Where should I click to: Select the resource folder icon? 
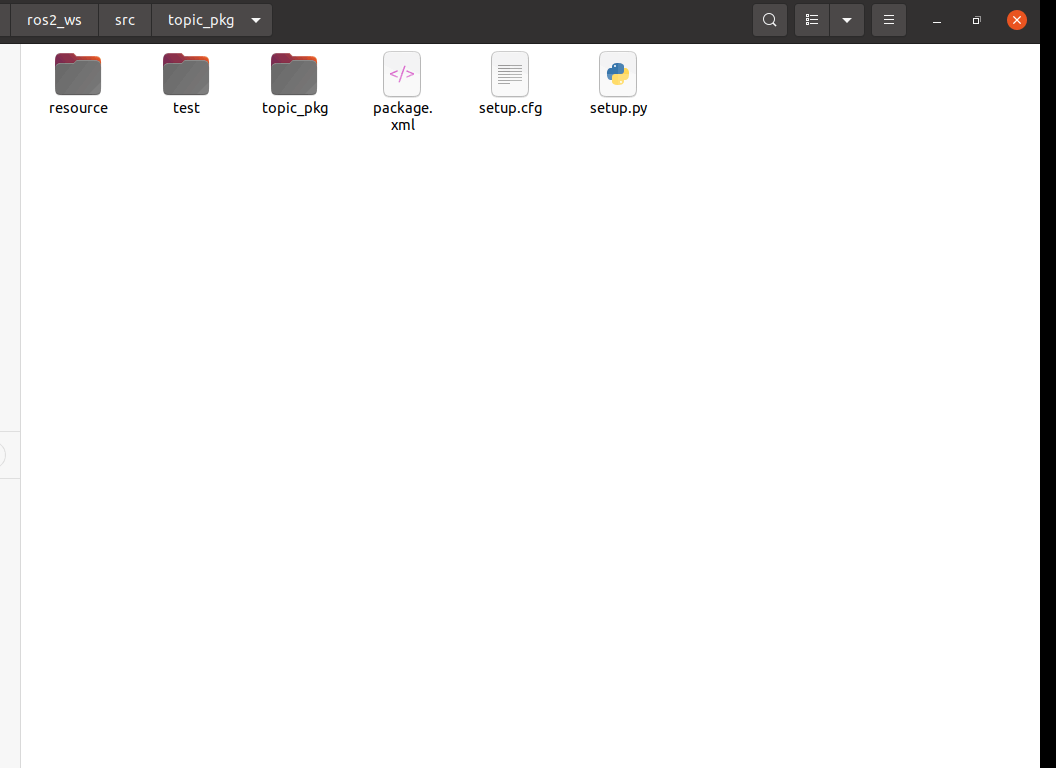(x=78, y=74)
